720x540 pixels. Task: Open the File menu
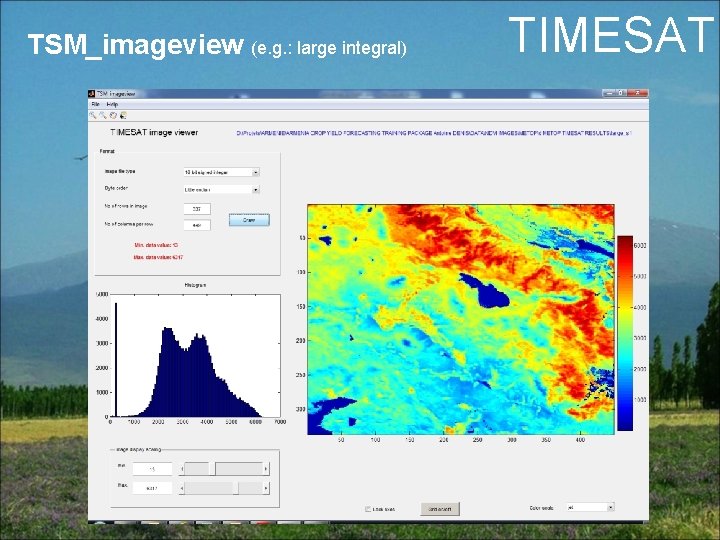click(95, 104)
